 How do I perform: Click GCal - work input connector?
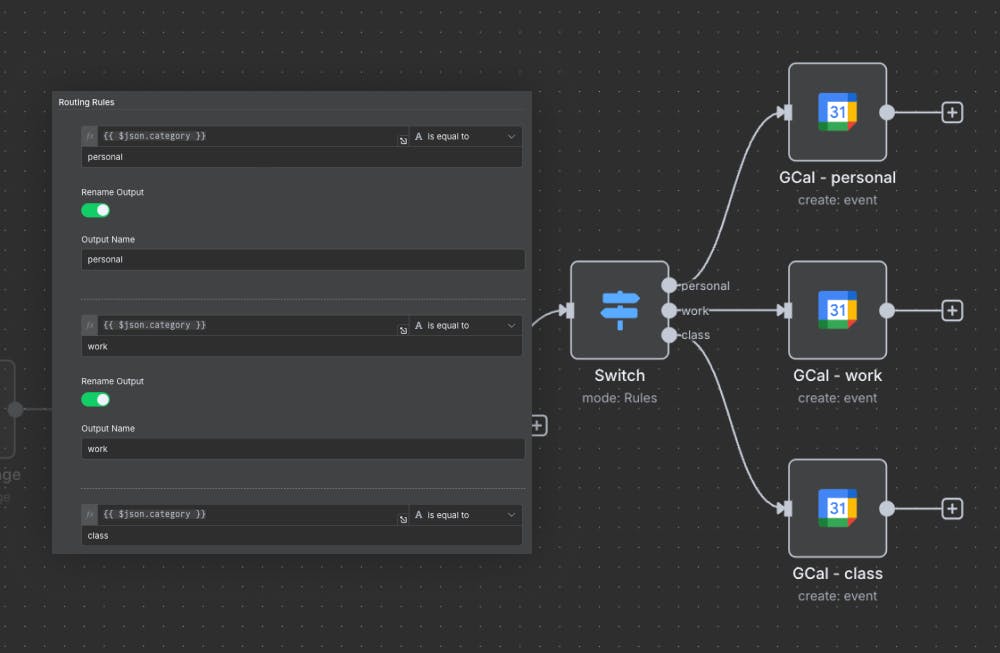coord(788,311)
